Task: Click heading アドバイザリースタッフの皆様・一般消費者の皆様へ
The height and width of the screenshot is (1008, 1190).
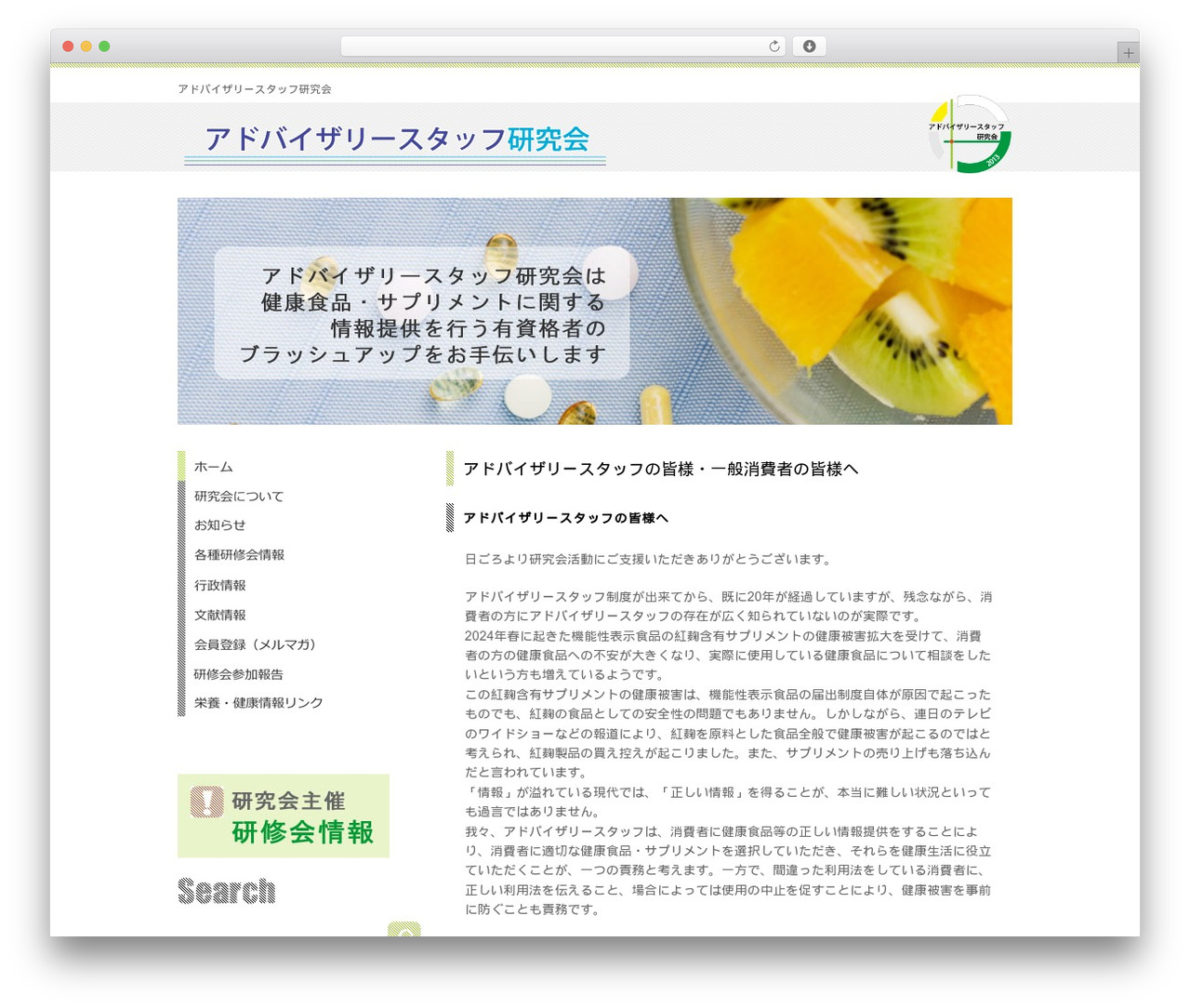Action: [x=660, y=469]
